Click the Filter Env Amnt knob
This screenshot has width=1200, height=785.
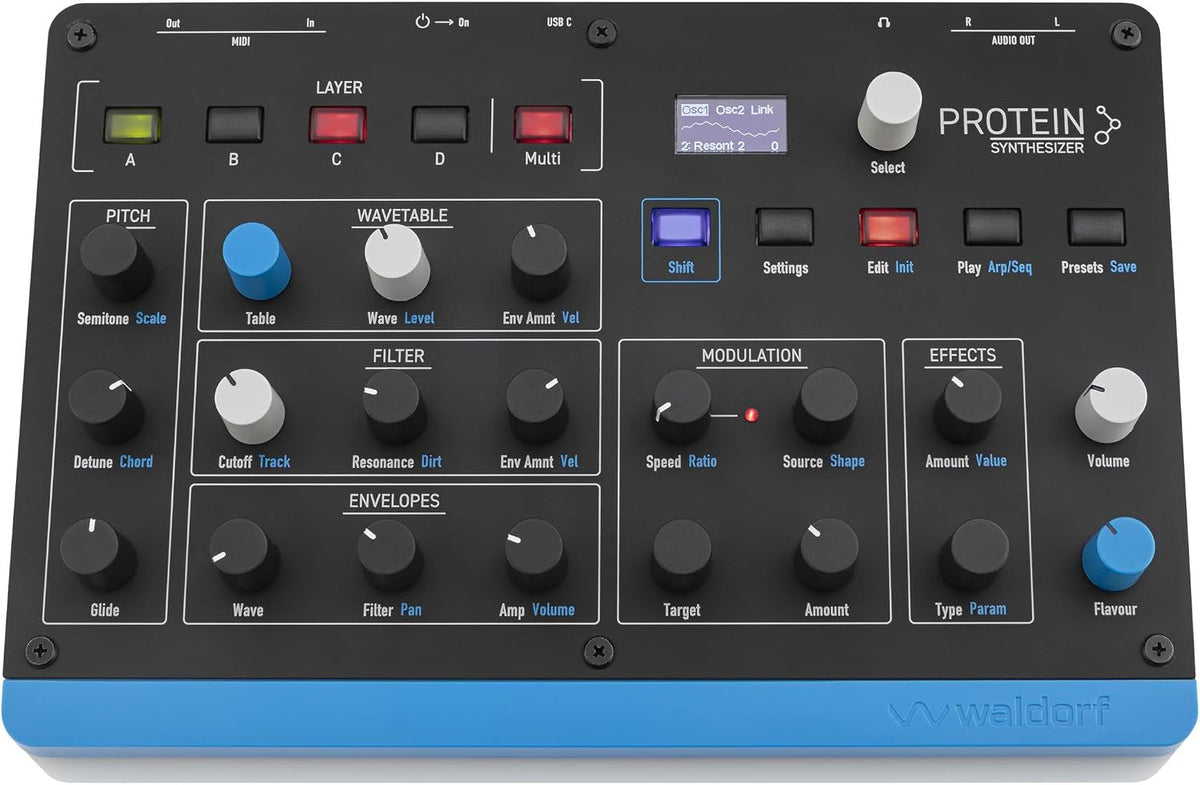(537, 406)
